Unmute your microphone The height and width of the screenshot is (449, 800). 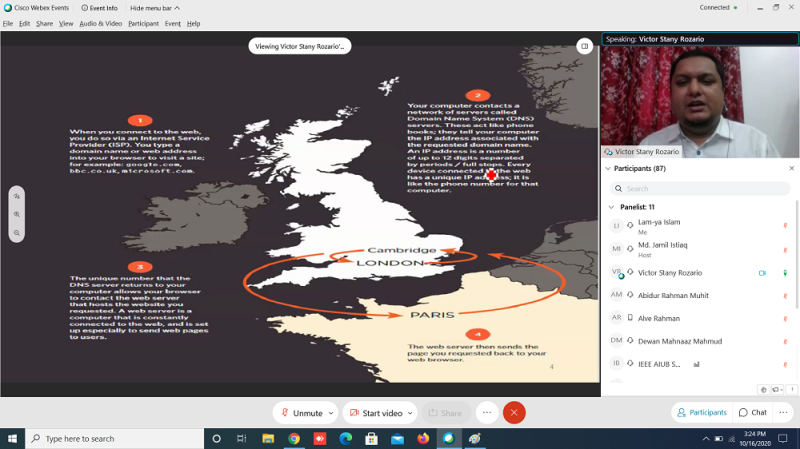[301, 412]
